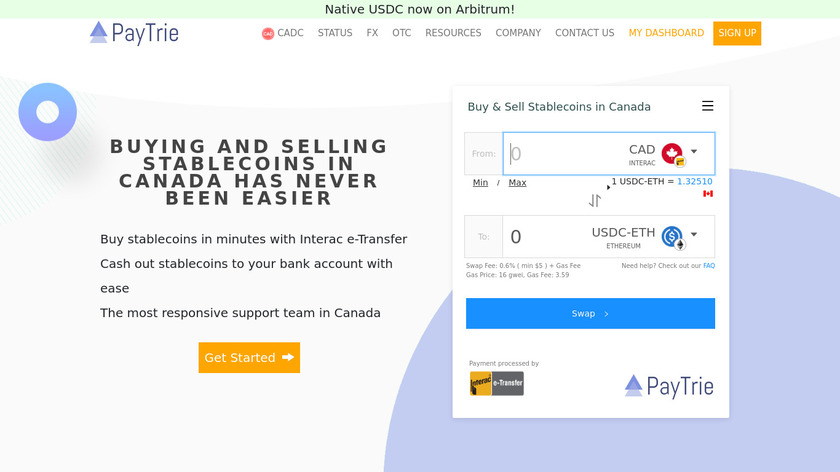This screenshot has width=840, height=472.
Task: Click the PayTrie logo in the header
Action: 134,33
